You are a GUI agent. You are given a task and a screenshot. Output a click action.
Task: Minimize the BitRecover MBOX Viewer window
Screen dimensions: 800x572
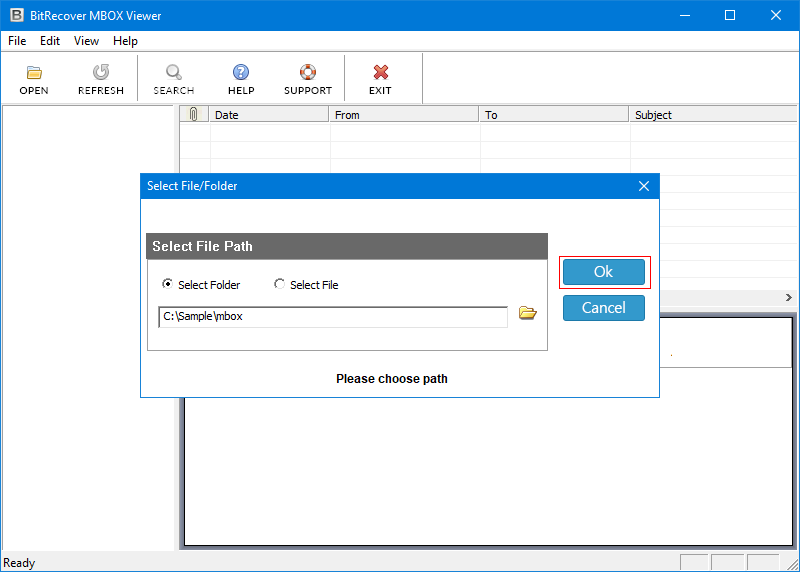[685, 15]
